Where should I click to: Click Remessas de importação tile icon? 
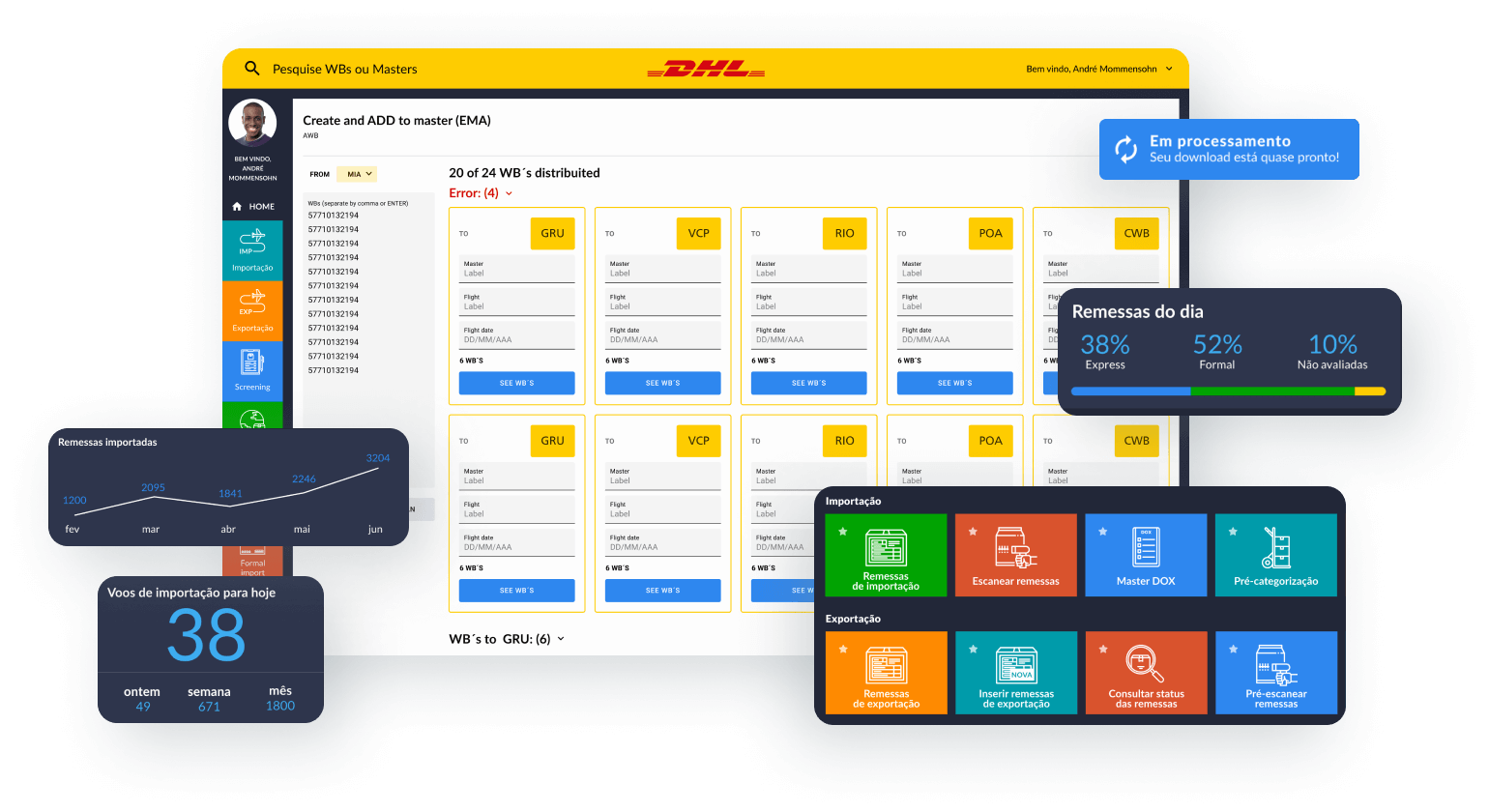886,548
